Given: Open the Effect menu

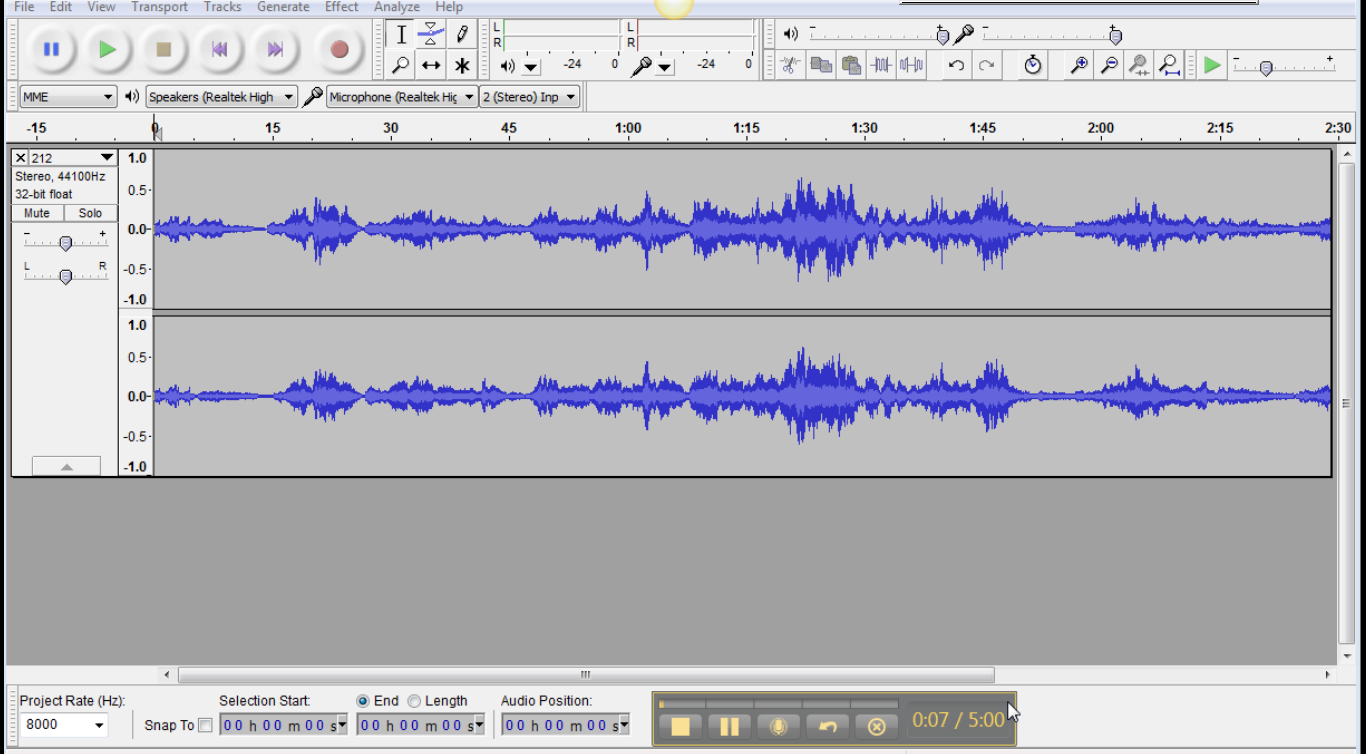Looking at the screenshot, I should pos(341,7).
